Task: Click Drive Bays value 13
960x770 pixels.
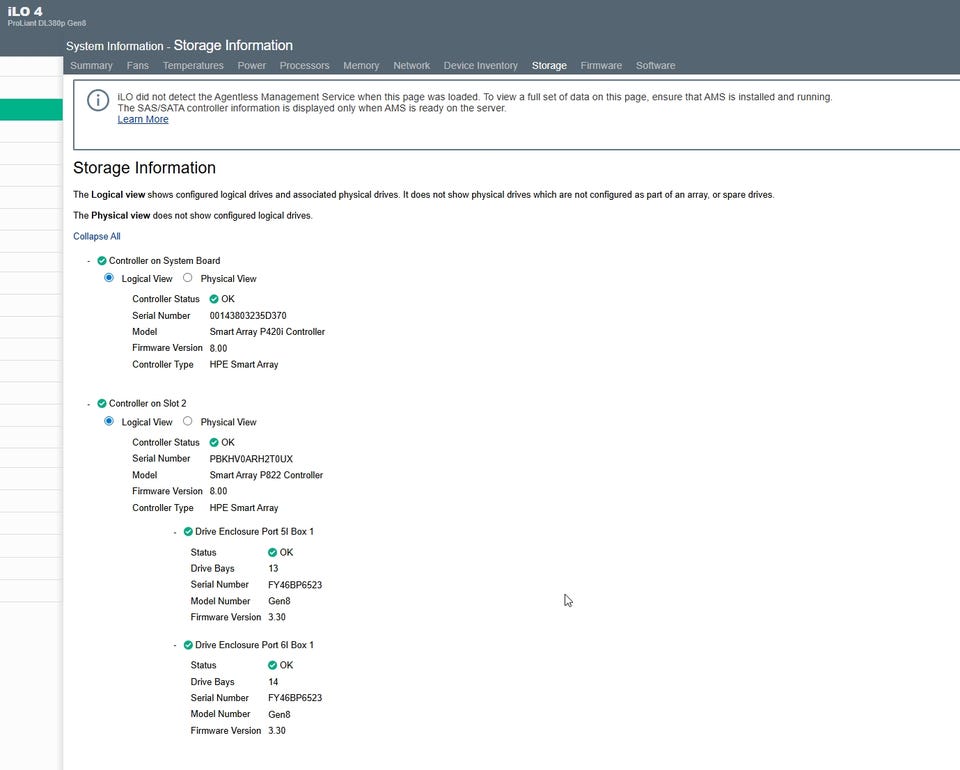Action: (x=273, y=569)
